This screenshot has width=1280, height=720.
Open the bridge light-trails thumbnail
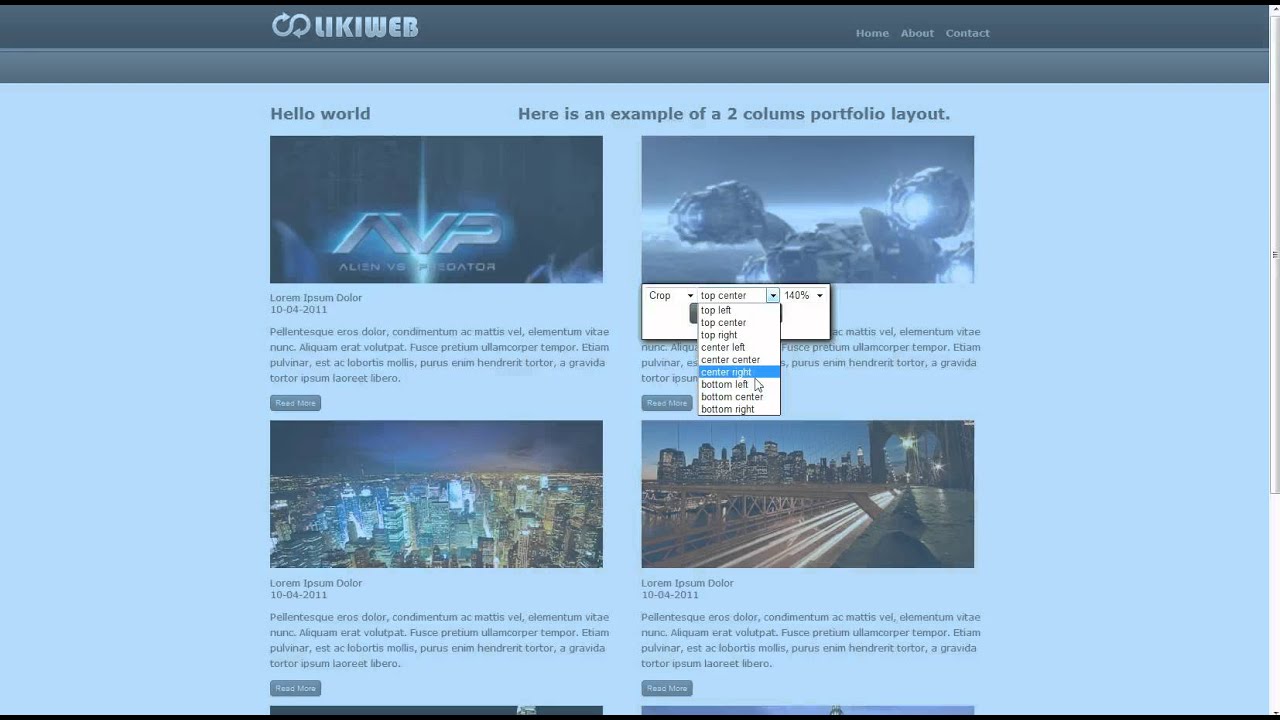coord(807,494)
